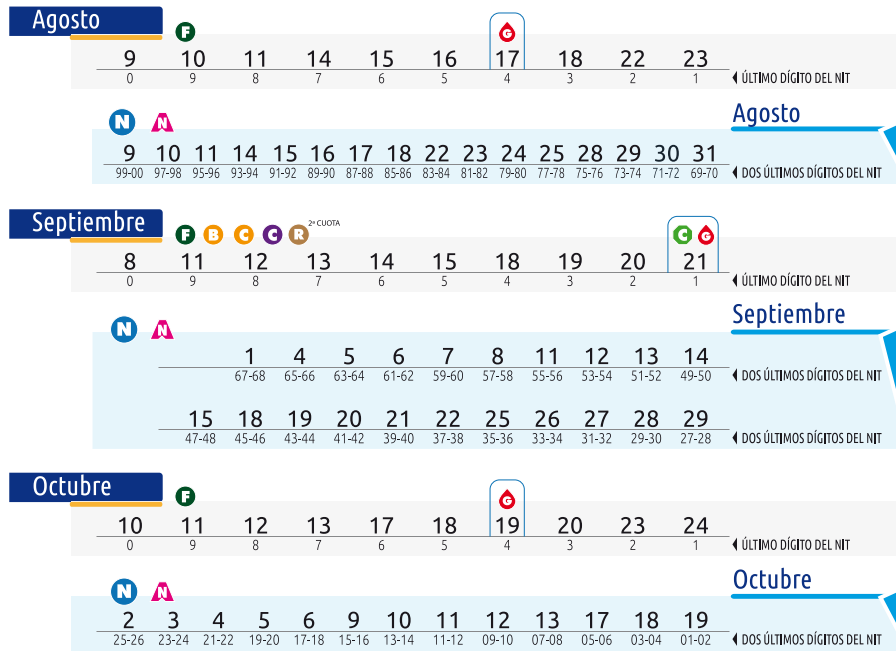Image resolution: width=896 pixels, height=660 pixels.
Task: Open the dark blue Octubre tab
Action: click(x=85, y=487)
